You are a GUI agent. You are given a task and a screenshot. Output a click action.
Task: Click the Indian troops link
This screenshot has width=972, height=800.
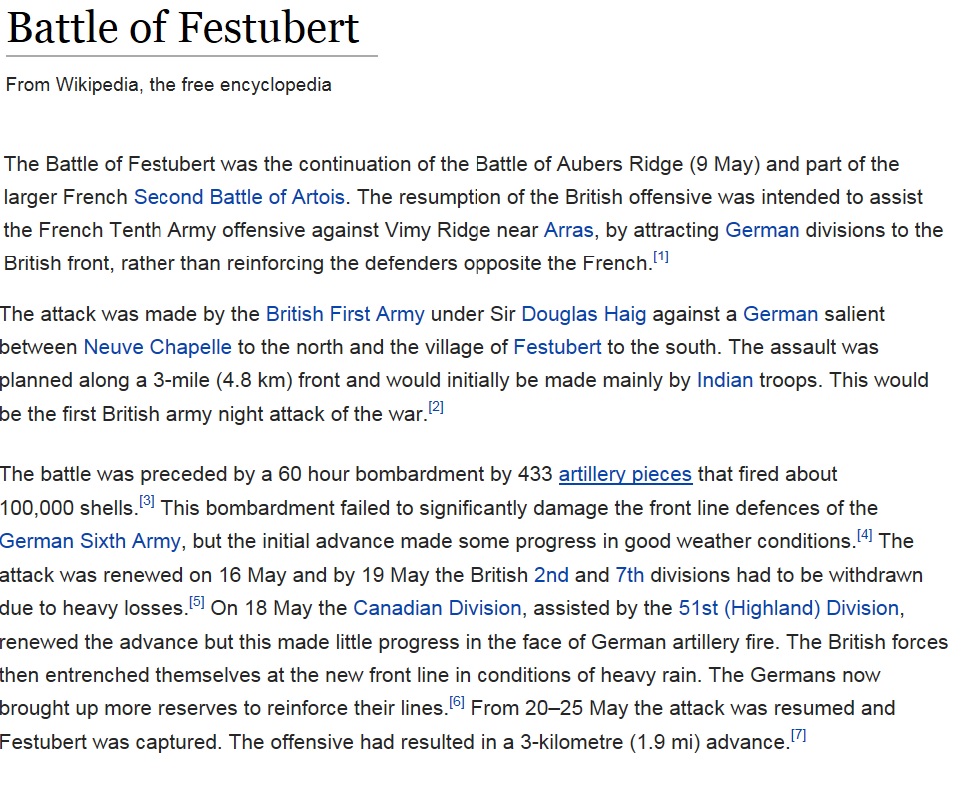725,380
